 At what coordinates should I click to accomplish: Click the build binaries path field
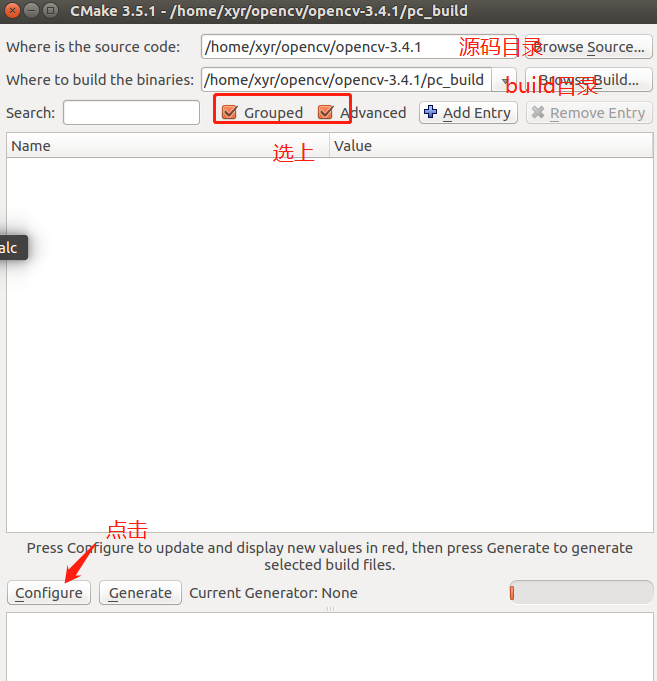[346, 79]
